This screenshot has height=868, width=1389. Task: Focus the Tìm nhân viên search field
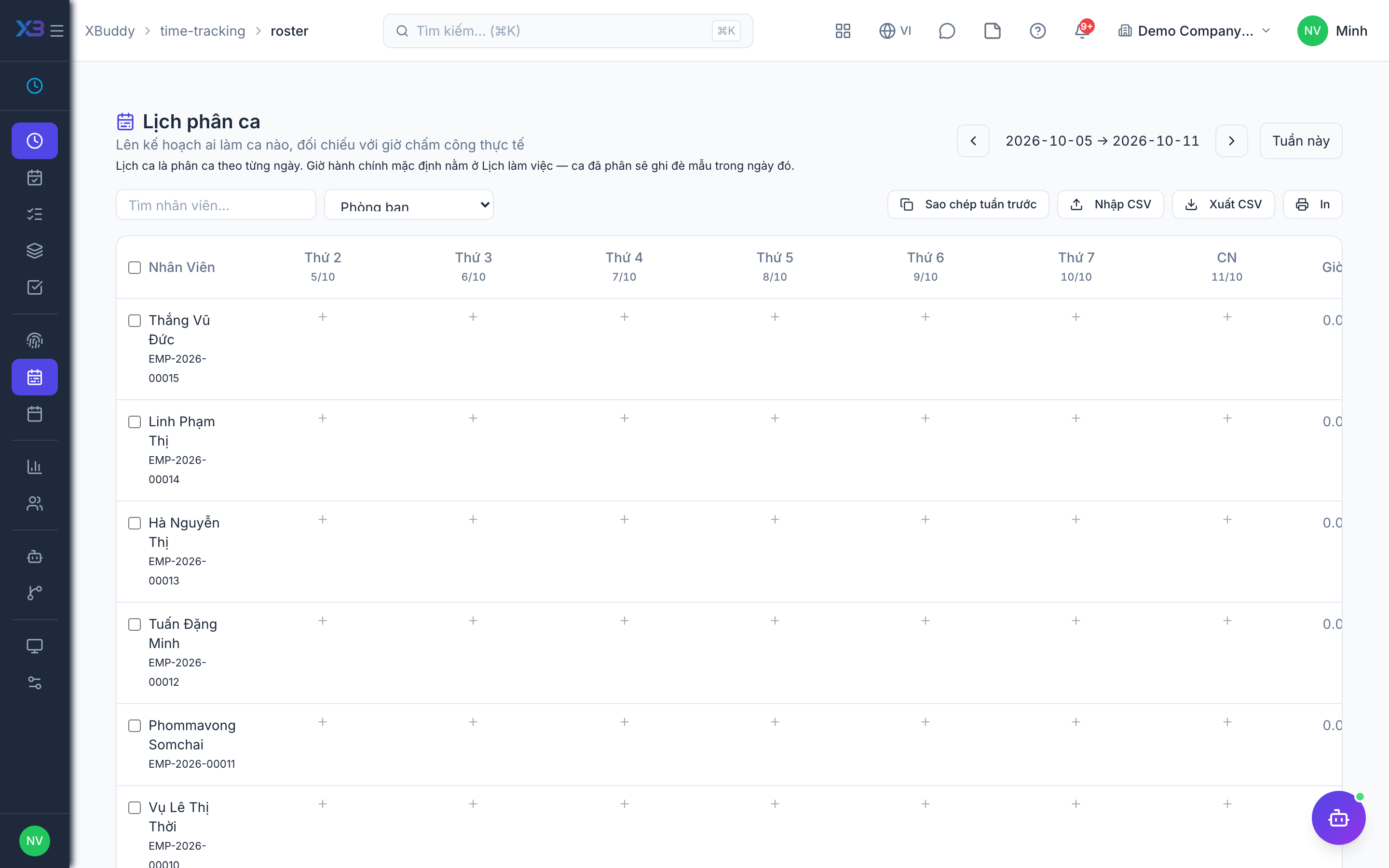(216, 205)
